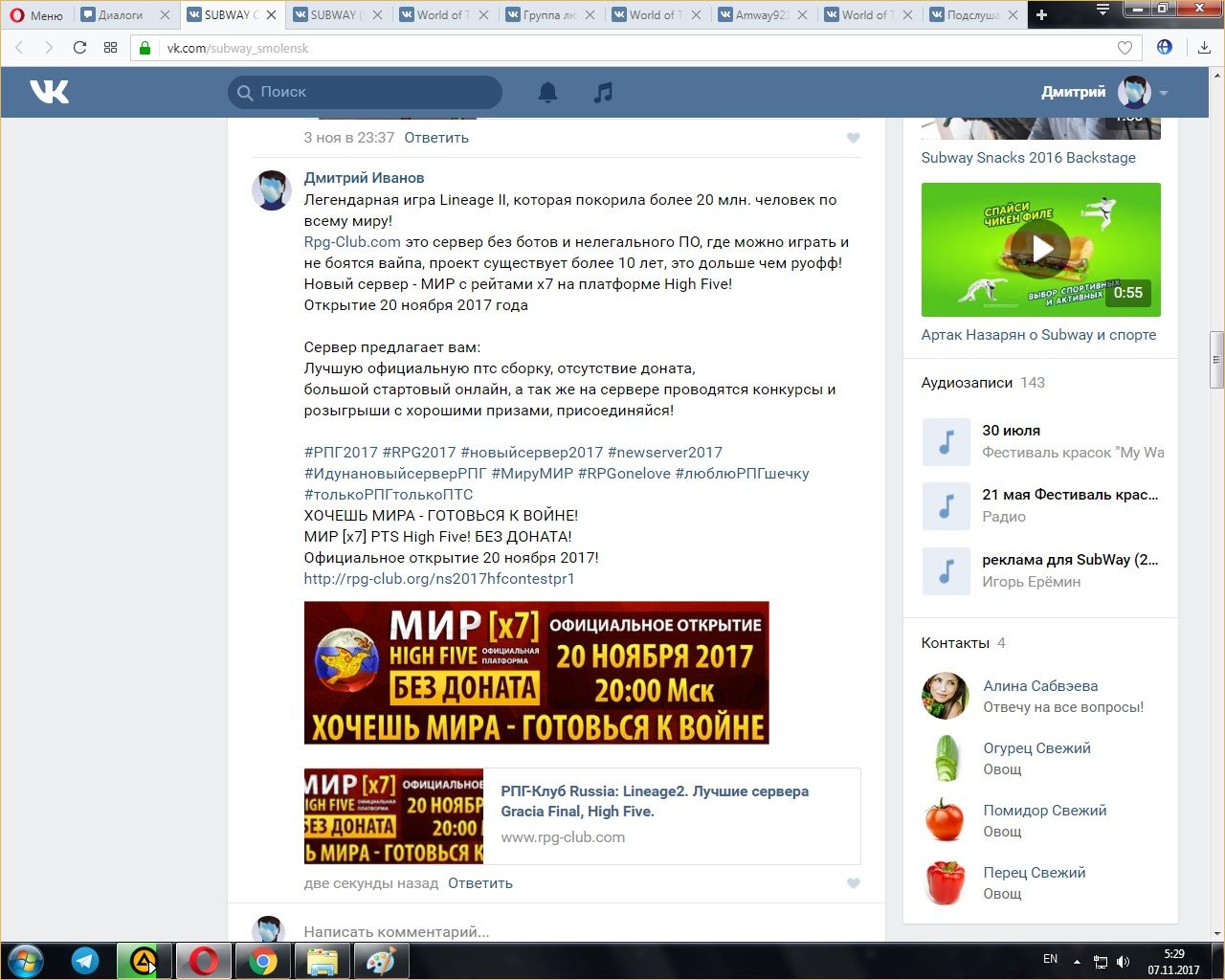Add page to bookmarks with heart icon
1225x980 pixels.
pyautogui.click(x=1125, y=47)
